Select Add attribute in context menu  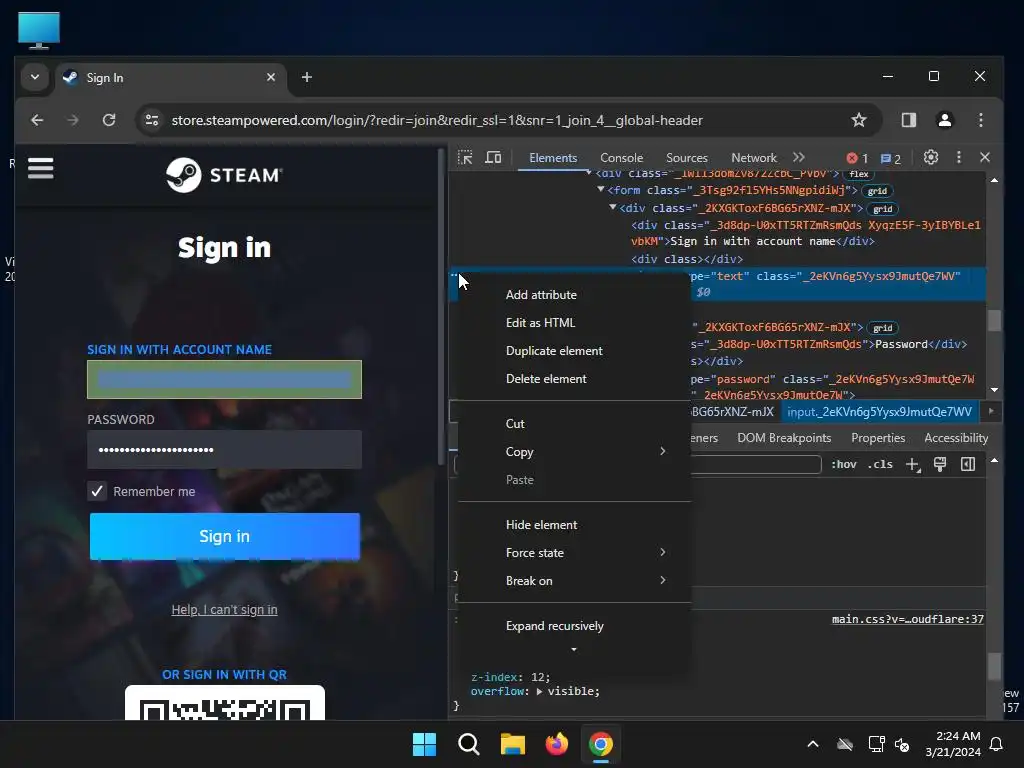pos(574,295)
